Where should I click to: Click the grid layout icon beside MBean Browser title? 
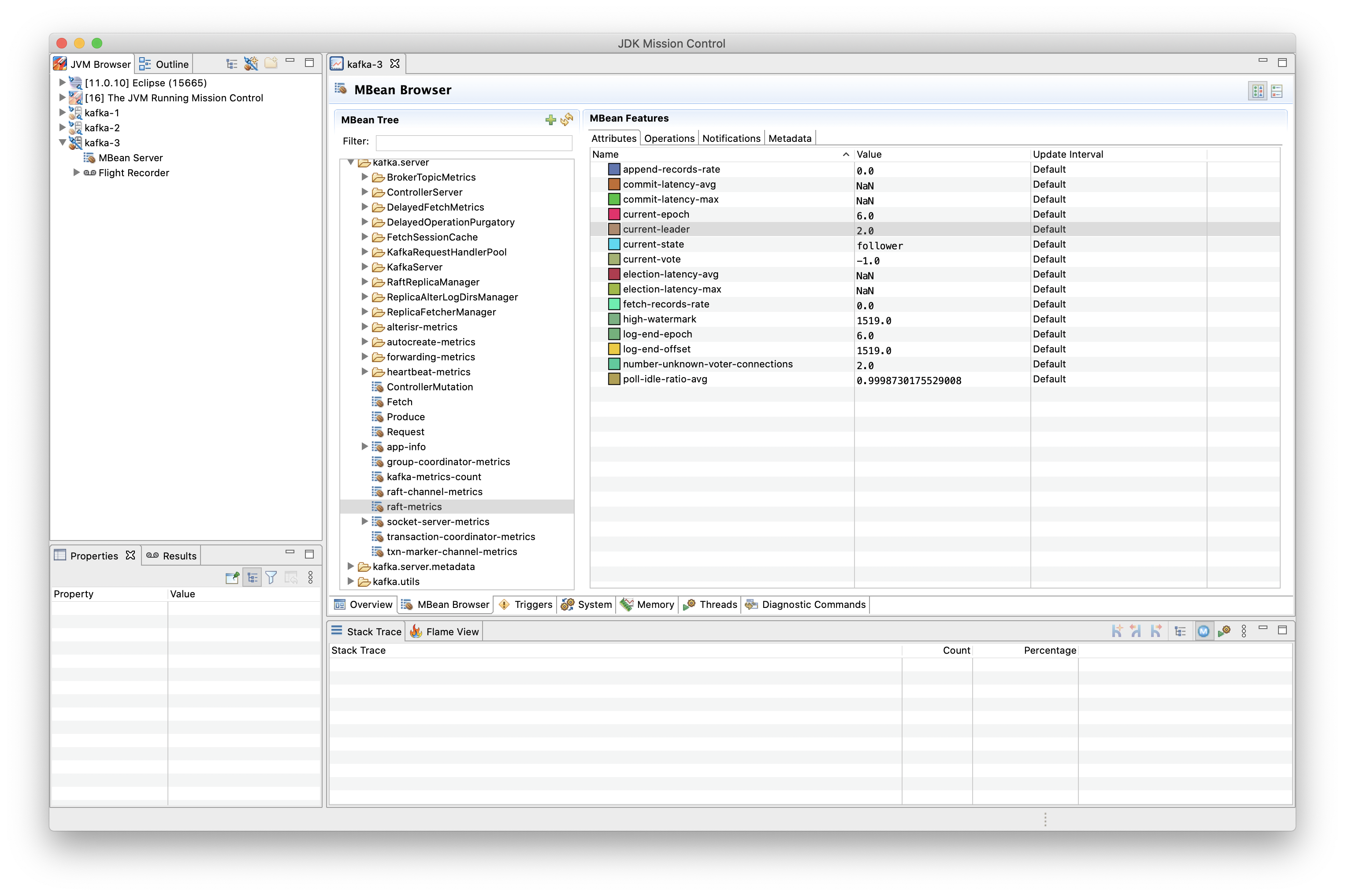pos(1258,91)
